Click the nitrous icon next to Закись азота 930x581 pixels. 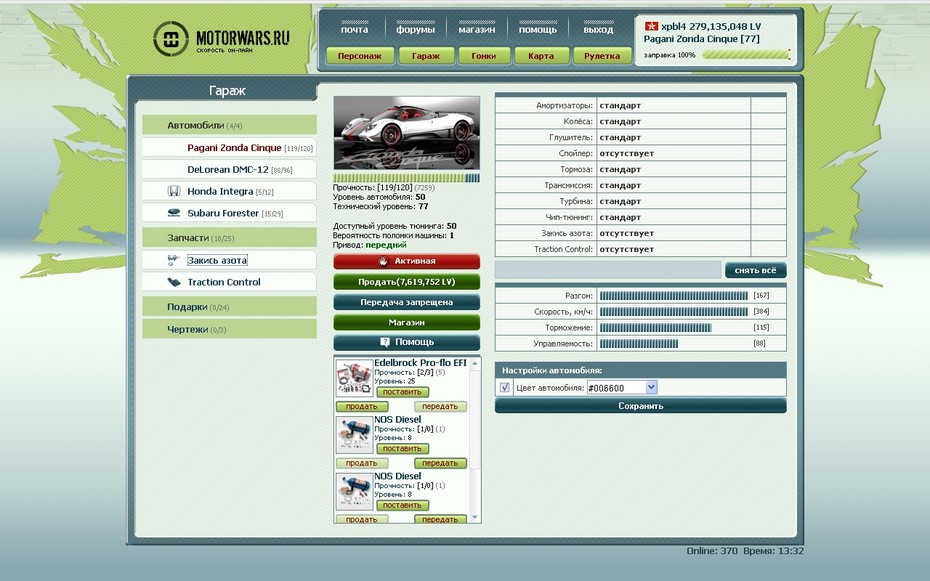tap(173, 260)
